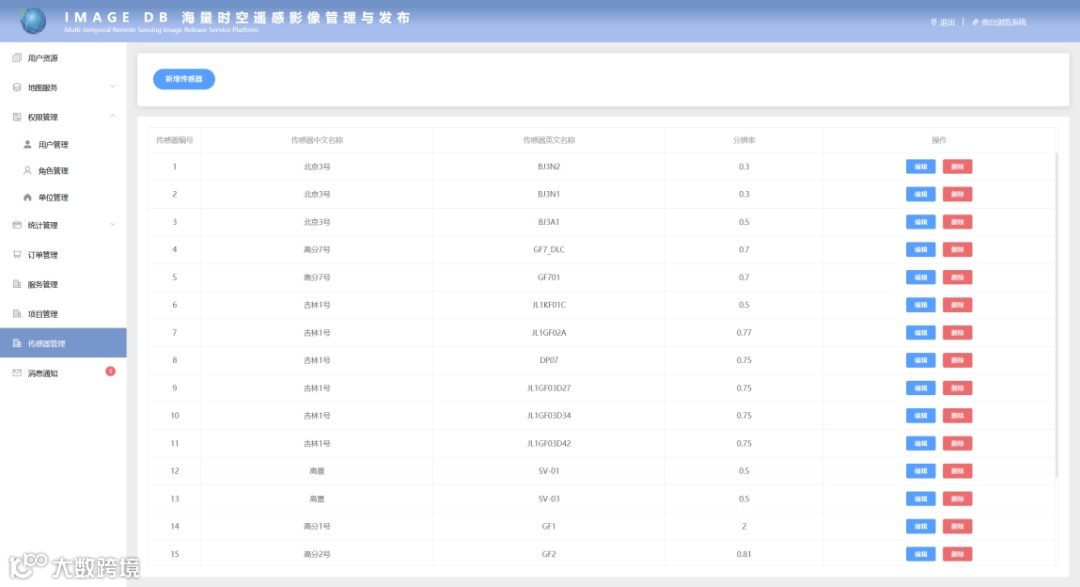Click 编辑 for sensor BJ3N2
Image resolution: width=1080 pixels, height=587 pixels.
click(x=921, y=167)
